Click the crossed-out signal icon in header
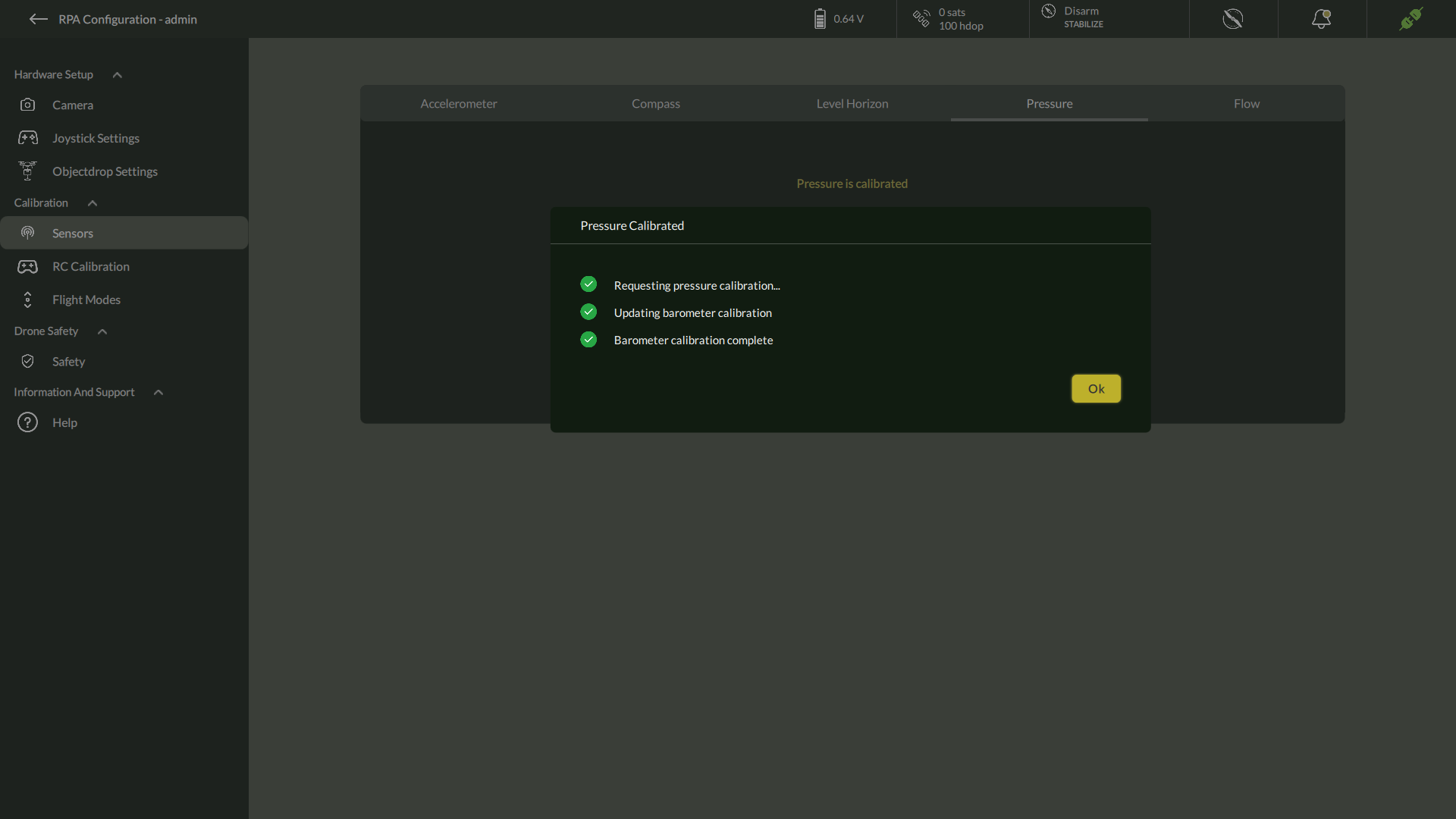The height and width of the screenshot is (819, 1456). [x=1233, y=19]
